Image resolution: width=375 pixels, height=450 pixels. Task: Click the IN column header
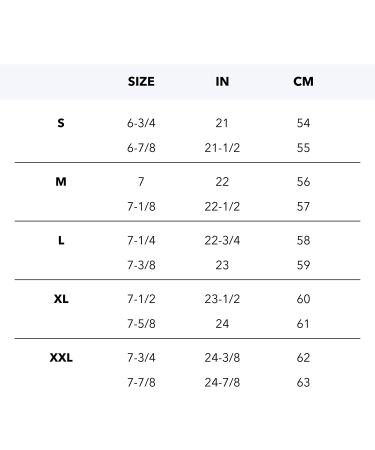(222, 82)
